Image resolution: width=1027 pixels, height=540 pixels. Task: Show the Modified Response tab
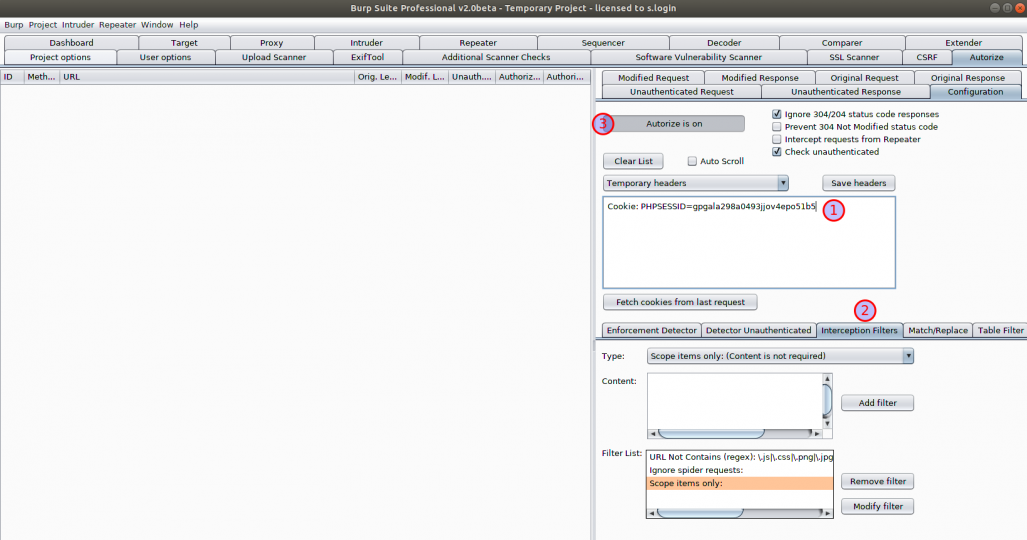click(x=760, y=77)
